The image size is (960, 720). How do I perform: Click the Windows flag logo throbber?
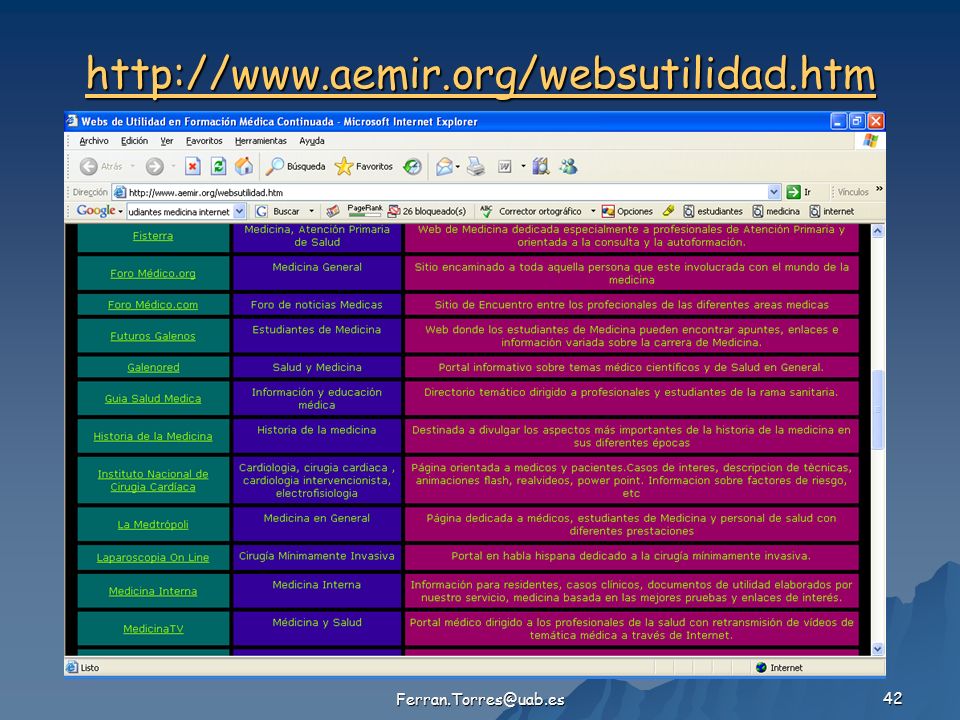[x=870, y=141]
